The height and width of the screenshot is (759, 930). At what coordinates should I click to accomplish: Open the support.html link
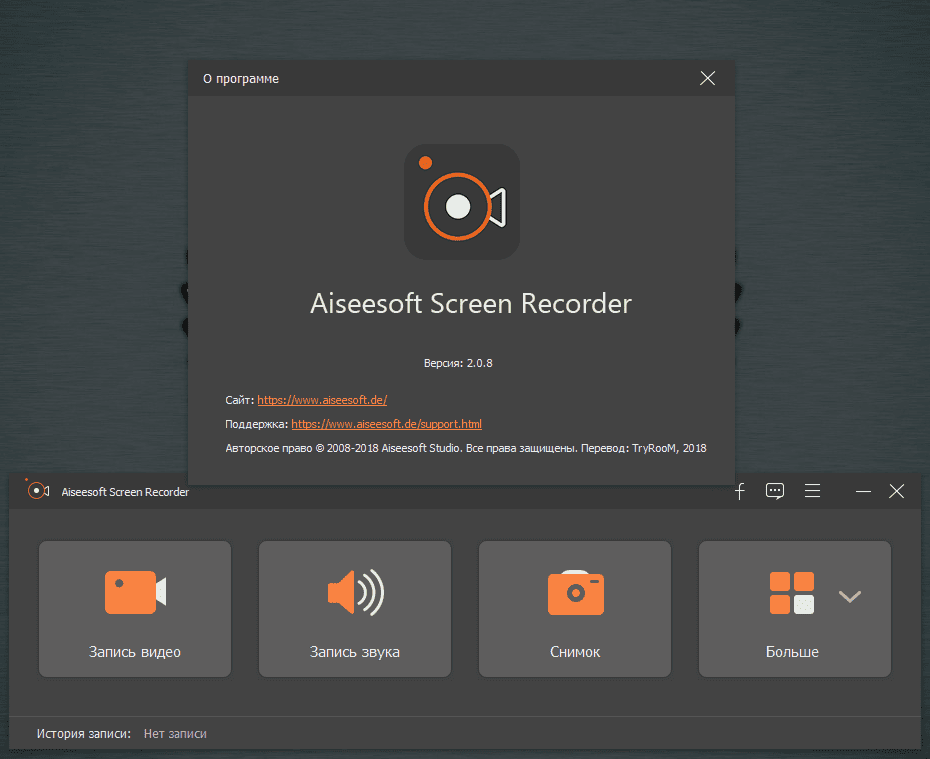pos(386,424)
